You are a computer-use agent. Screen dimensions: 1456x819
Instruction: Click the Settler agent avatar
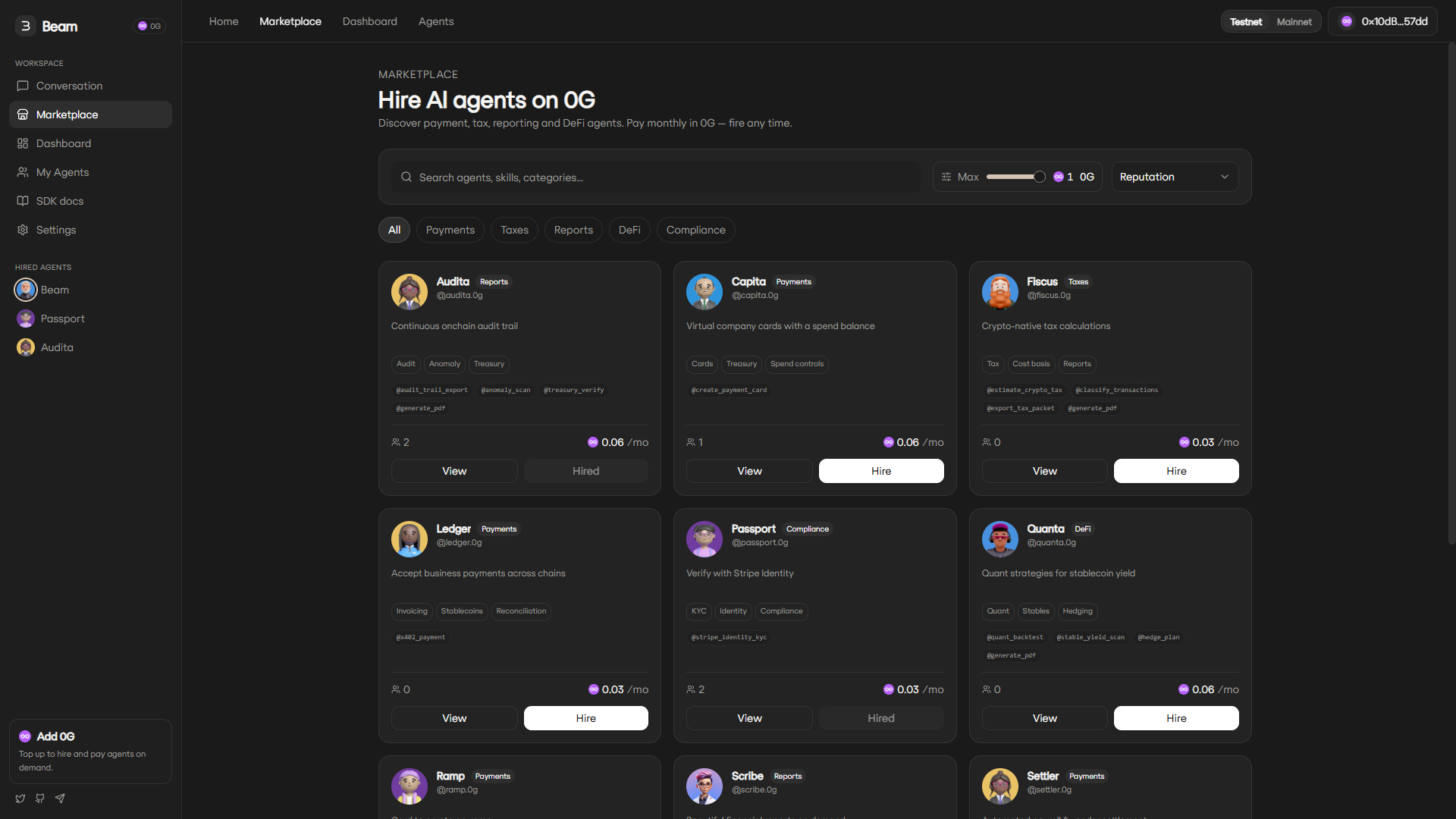tap(1000, 786)
